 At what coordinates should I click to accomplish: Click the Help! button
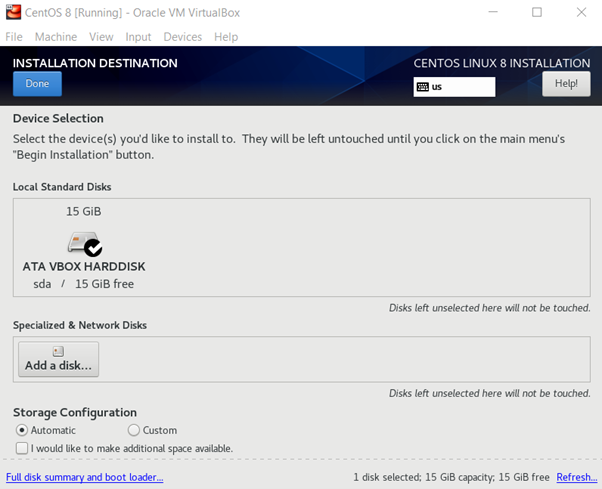[x=566, y=84]
